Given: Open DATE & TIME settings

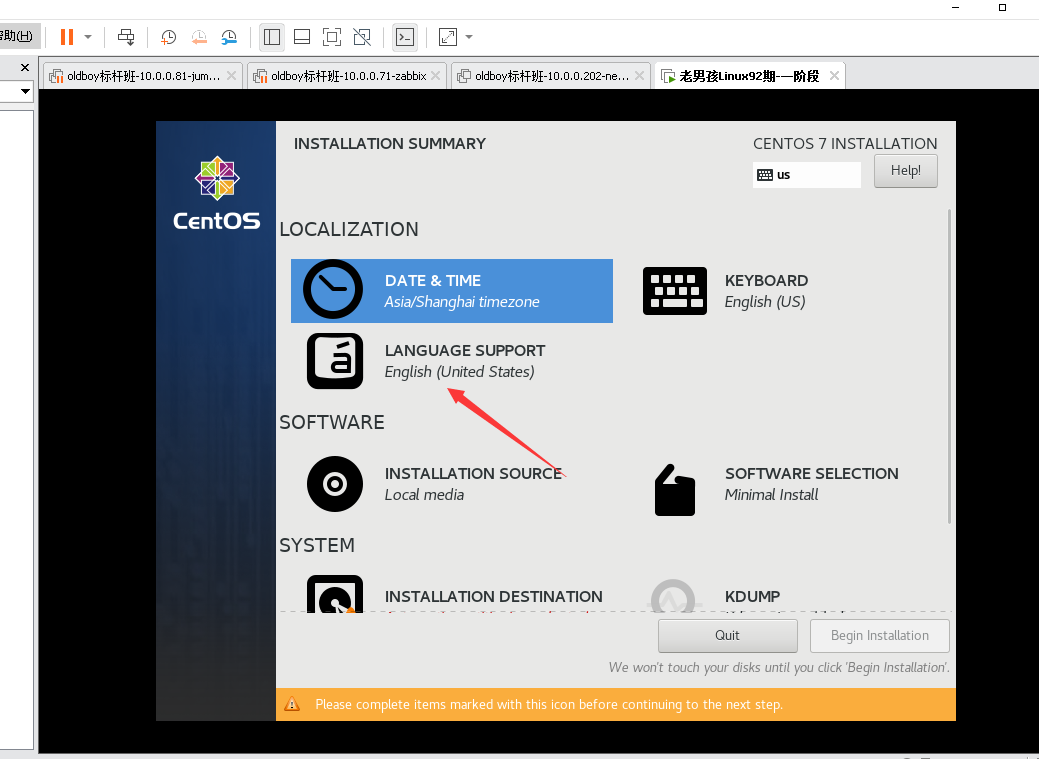Looking at the screenshot, I should point(452,291).
